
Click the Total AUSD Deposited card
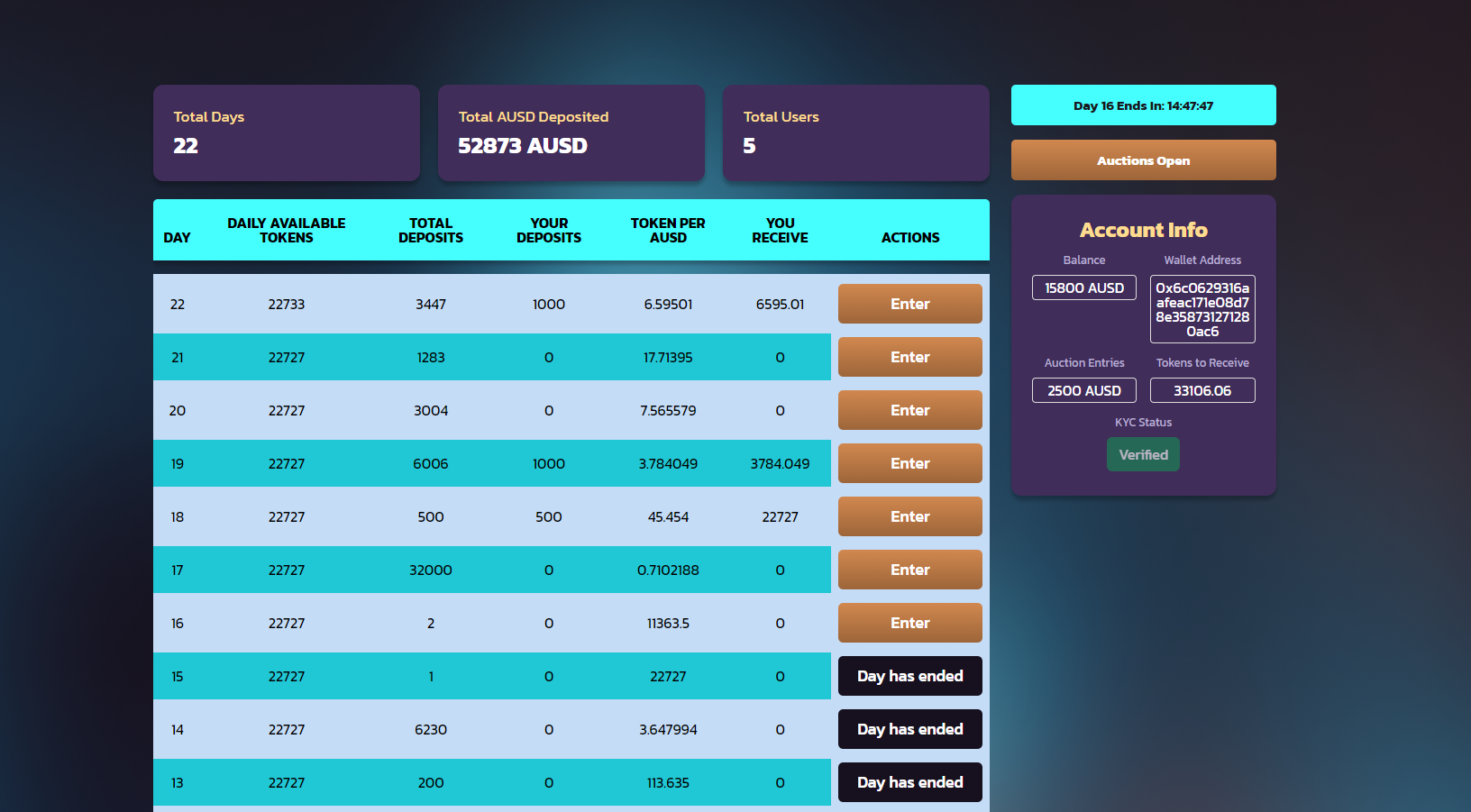pyautogui.click(x=571, y=132)
